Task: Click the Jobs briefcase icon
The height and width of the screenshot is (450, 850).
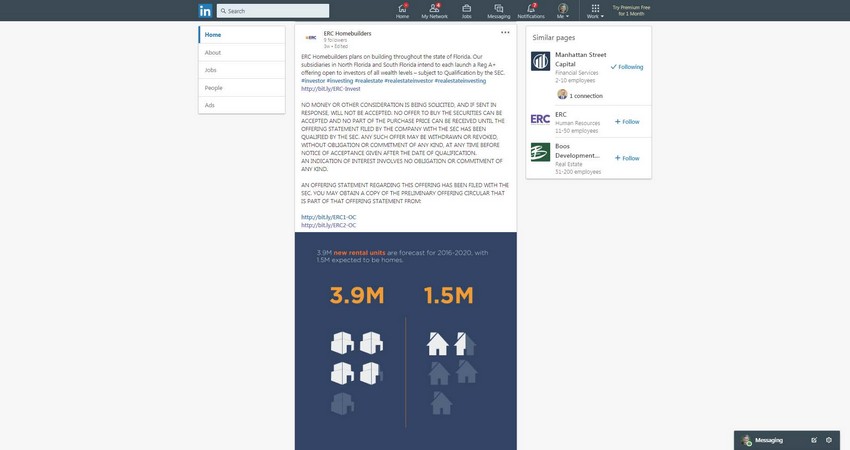Action: pyautogui.click(x=466, y=11)
